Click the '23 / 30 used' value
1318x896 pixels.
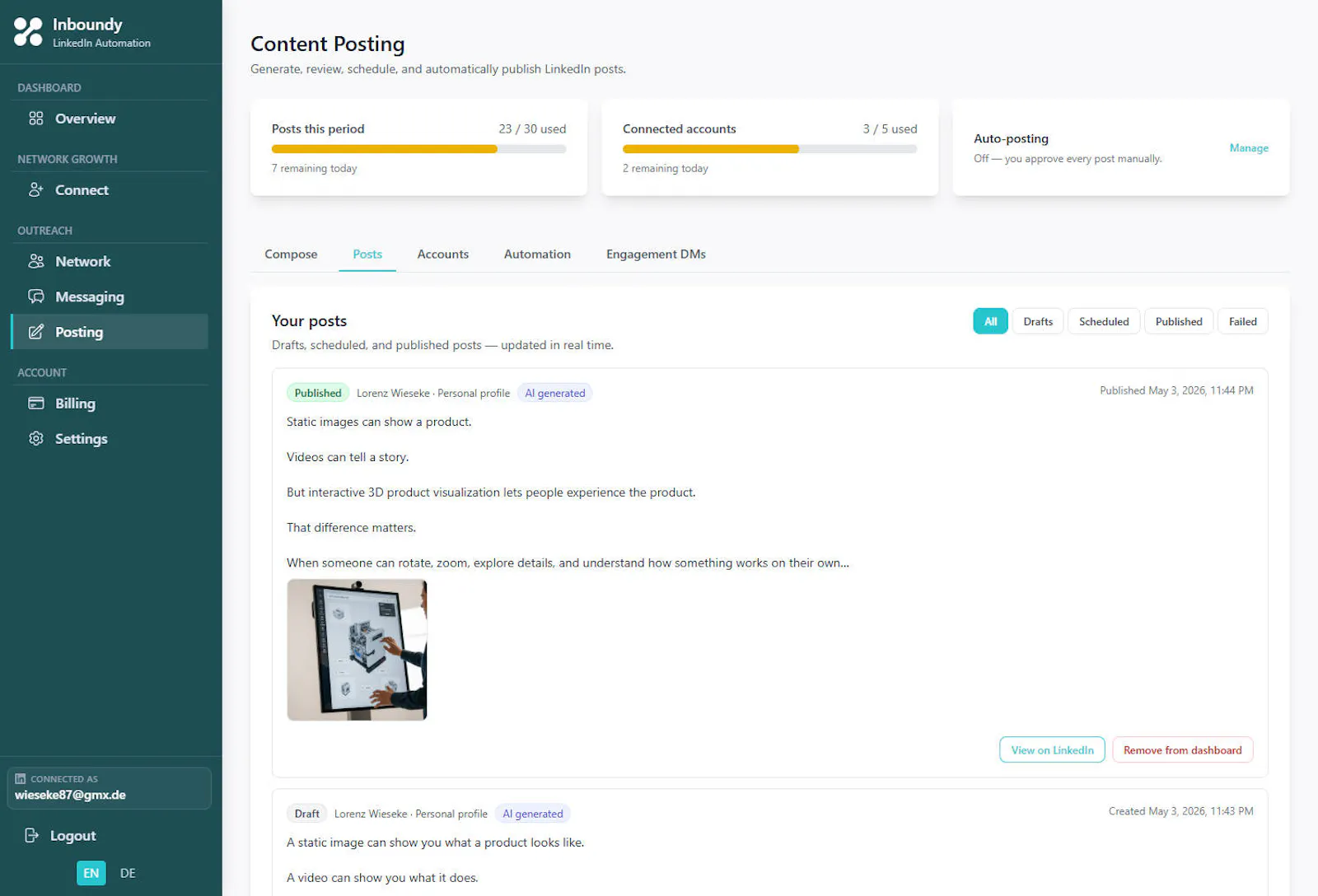tap(532, 129)
